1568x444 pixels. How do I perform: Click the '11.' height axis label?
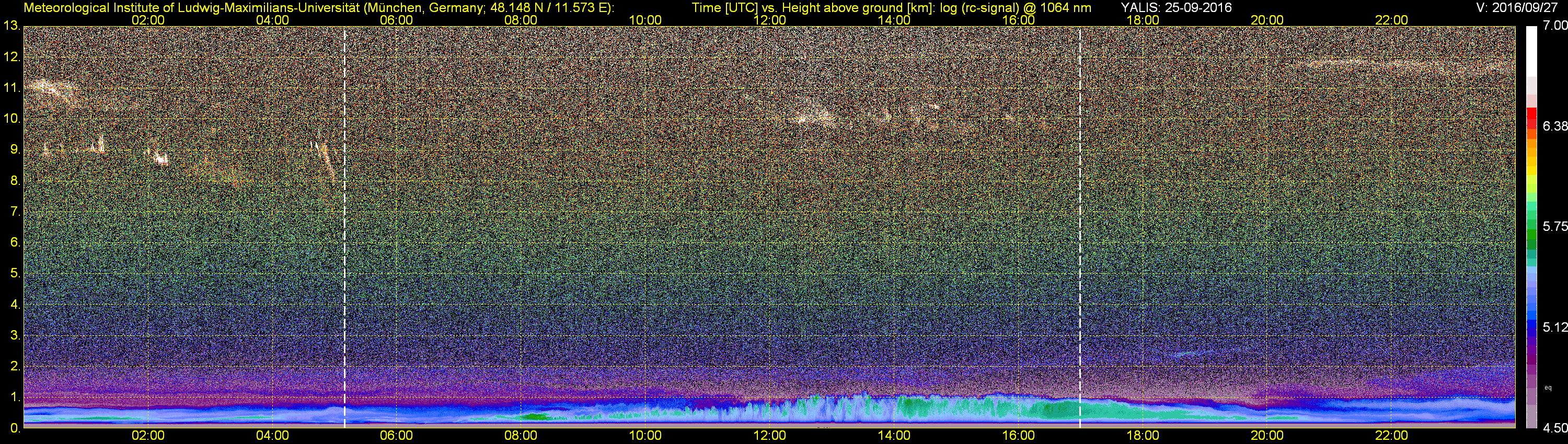pyautogui.click(x=11, y=88)
